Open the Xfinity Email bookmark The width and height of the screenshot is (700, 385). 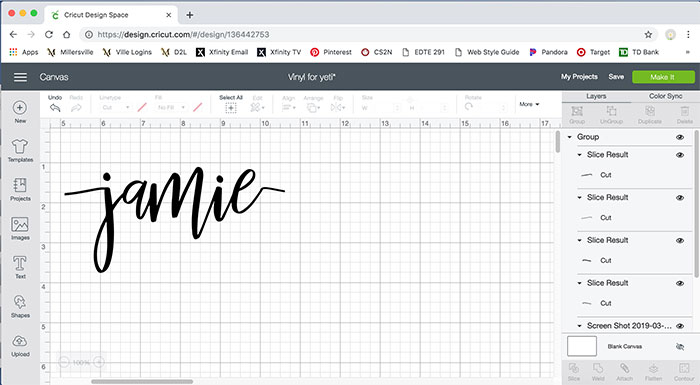pyautogui.click(x=222, y=52)
